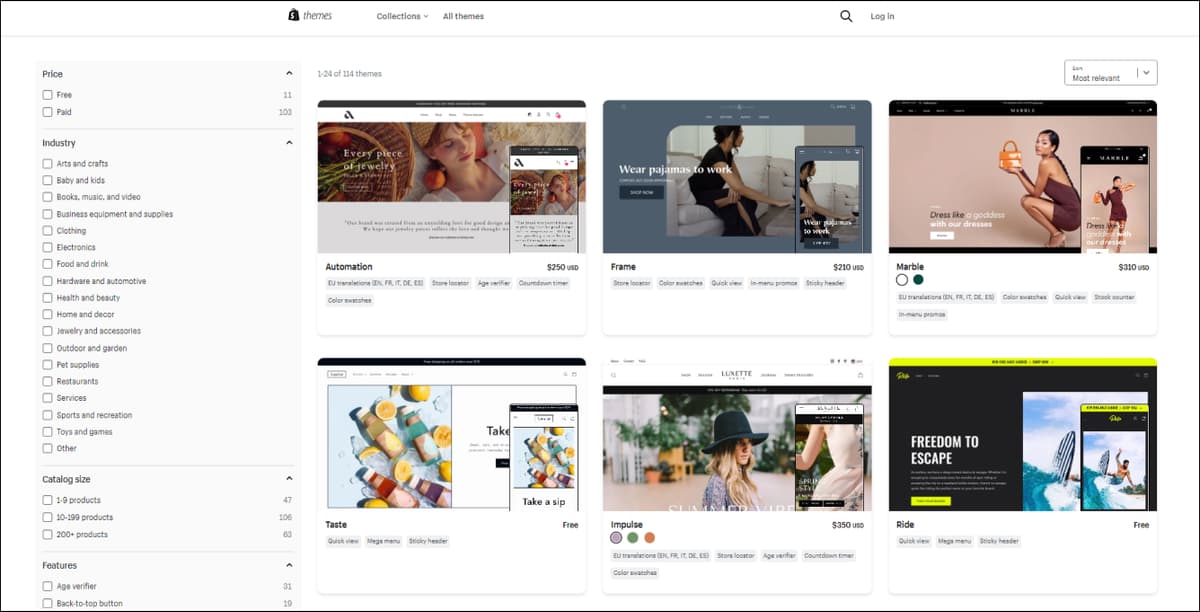Select Impulse's purple color swatch
Image resolution: width=1200 pixels, height=612 pixels.
[x=616, y=537]
